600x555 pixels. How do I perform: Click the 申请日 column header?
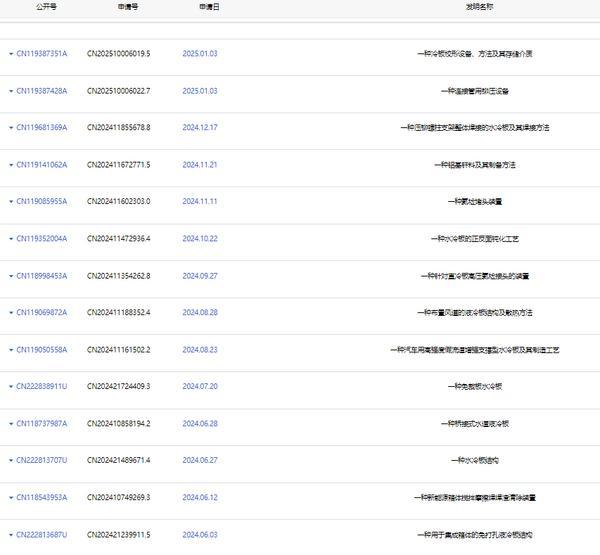pos(210,6)
